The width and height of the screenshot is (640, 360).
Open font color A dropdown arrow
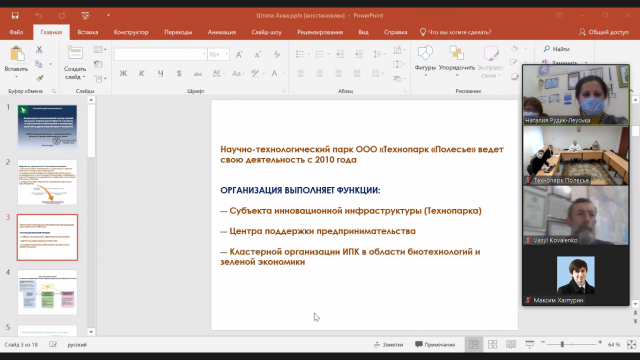283,73
